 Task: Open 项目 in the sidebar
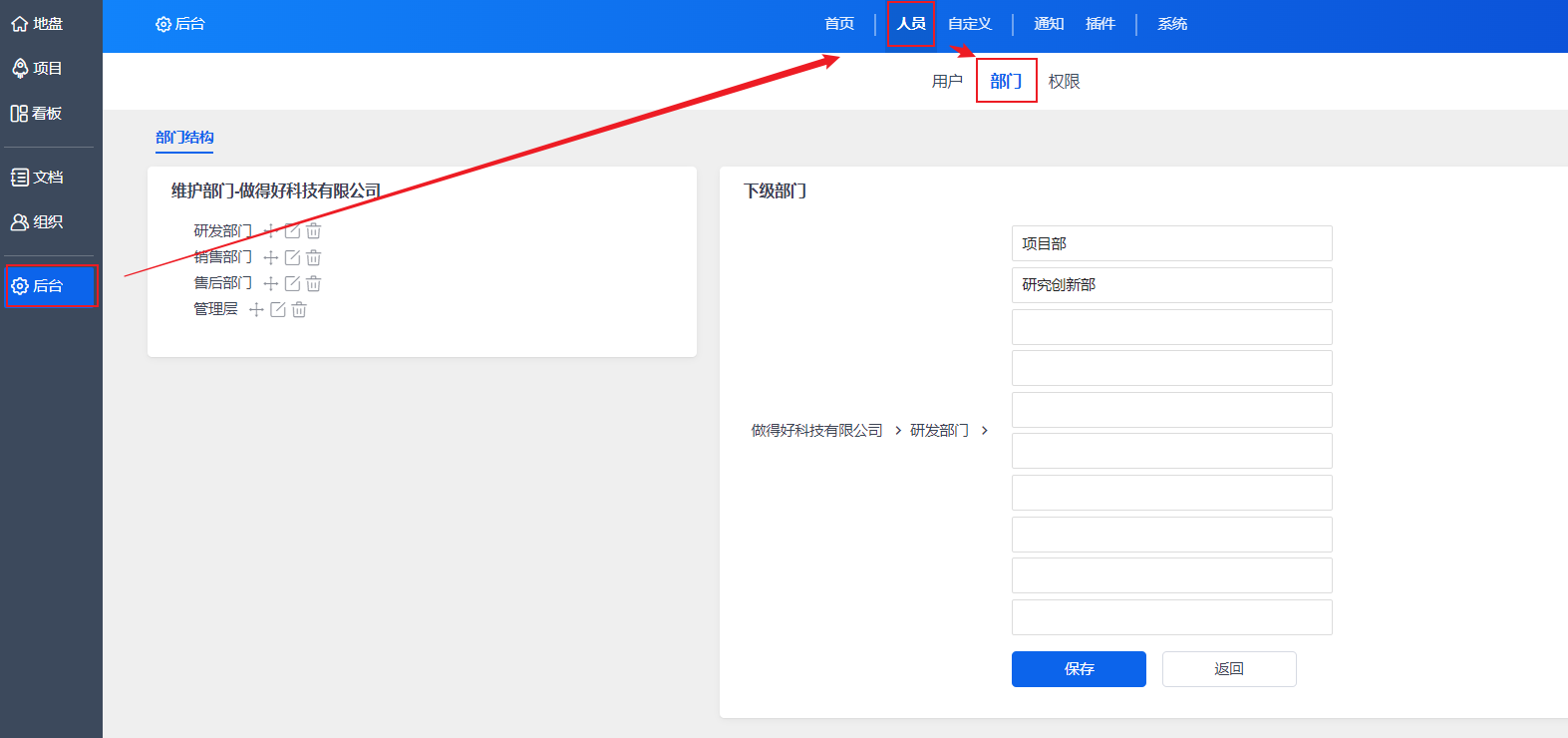point(37,68)
